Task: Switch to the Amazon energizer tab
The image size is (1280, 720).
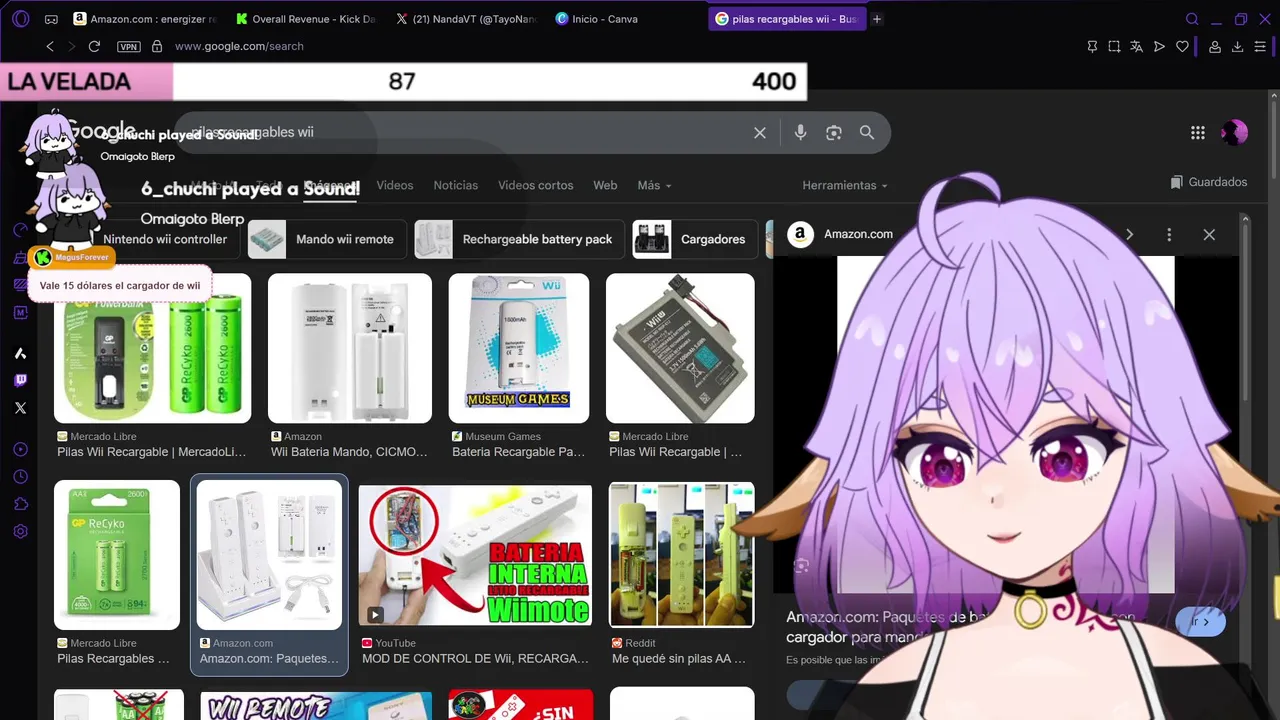Action: [x=144, y=19]
